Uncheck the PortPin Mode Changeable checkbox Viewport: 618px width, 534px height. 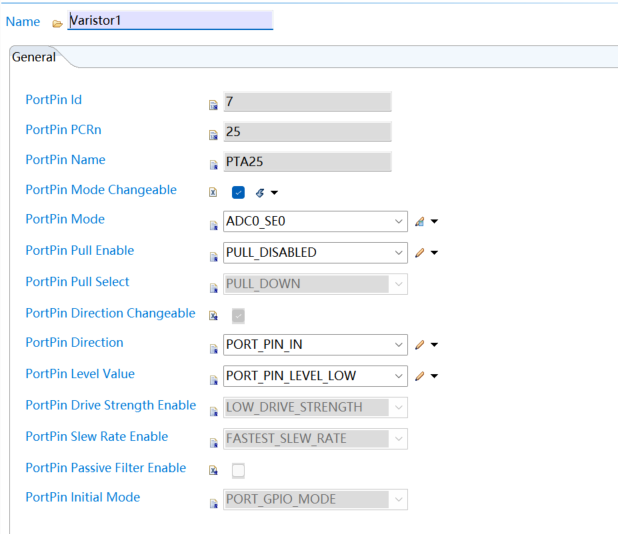238,192
